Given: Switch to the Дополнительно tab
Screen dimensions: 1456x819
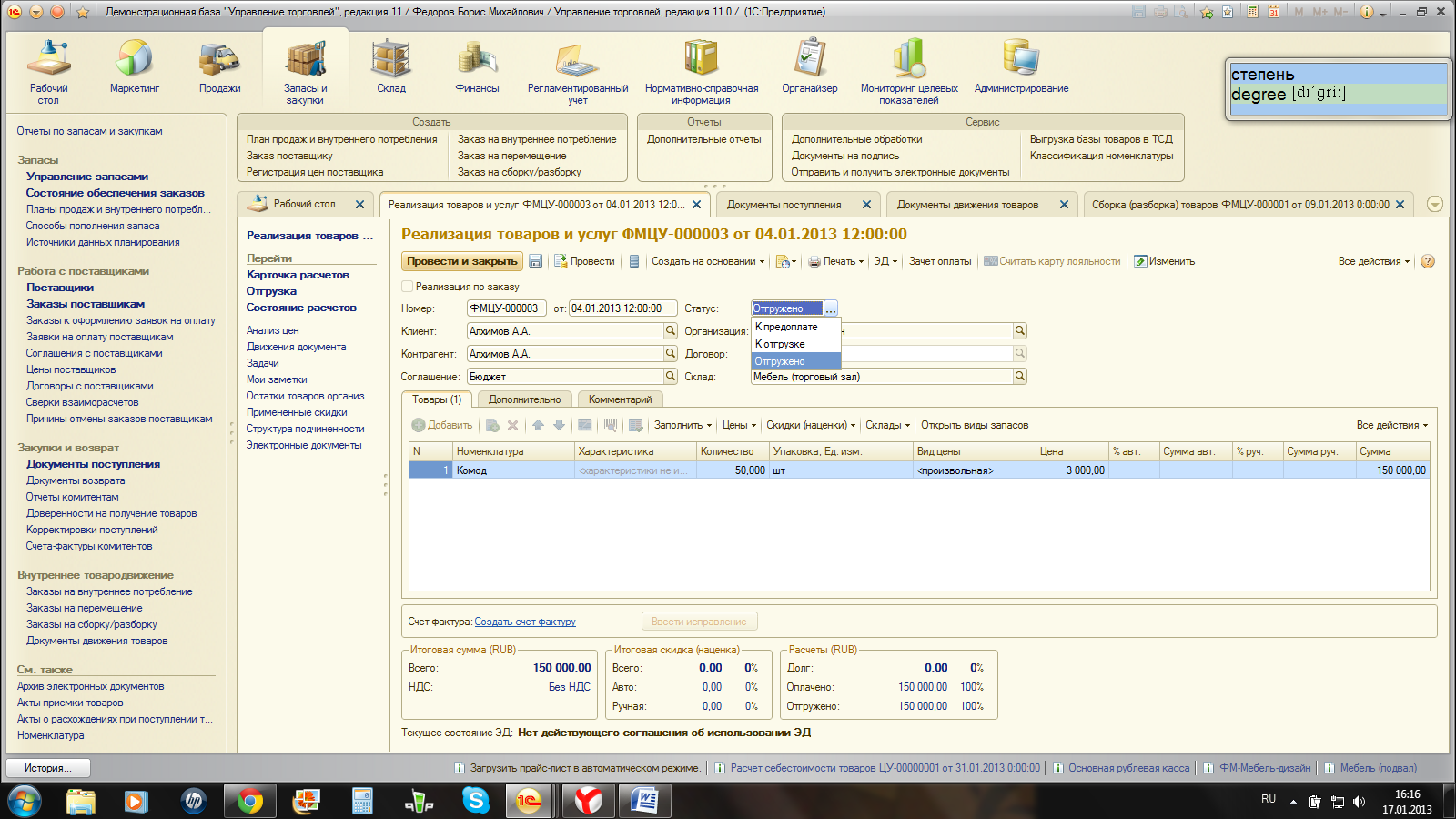Looking at the screenshot, I should click(524, 399).
